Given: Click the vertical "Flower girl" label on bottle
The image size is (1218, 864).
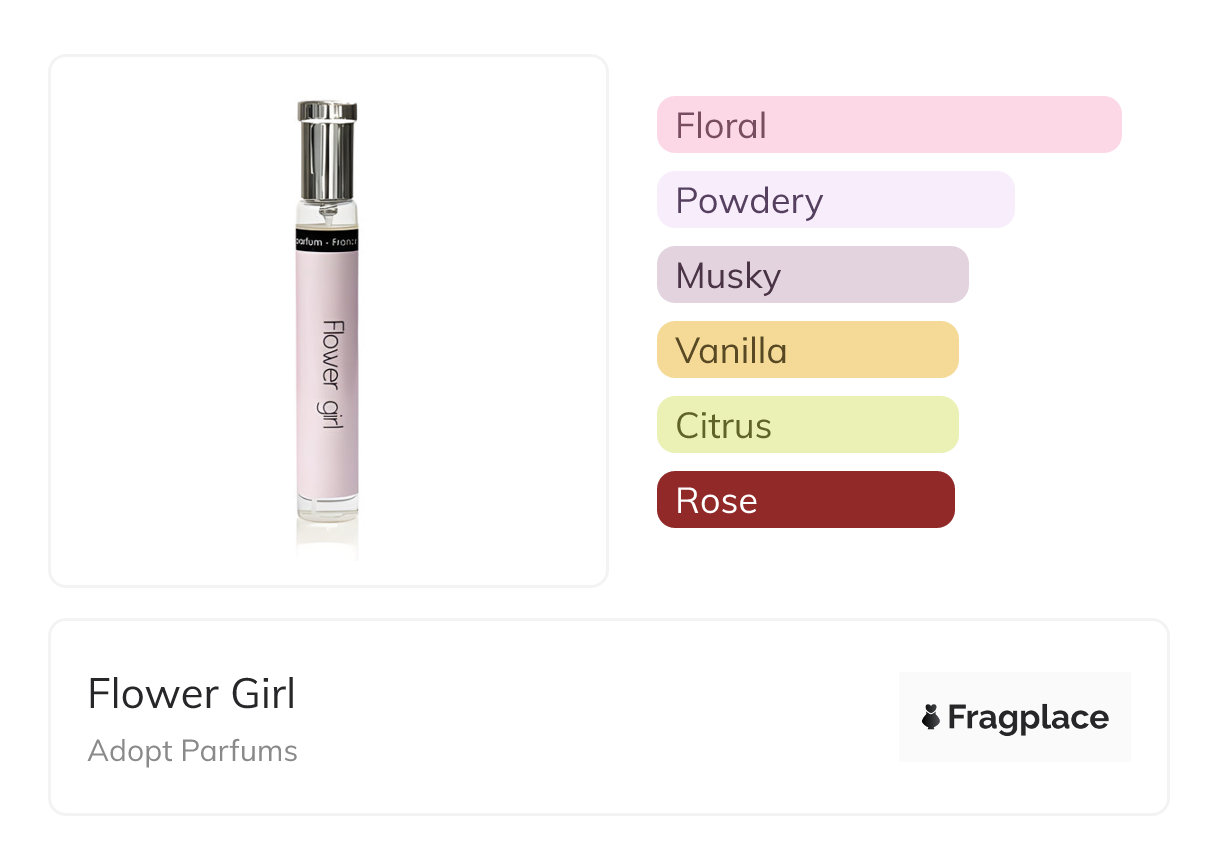Looking at the screenshot, I should pos(332,375).
